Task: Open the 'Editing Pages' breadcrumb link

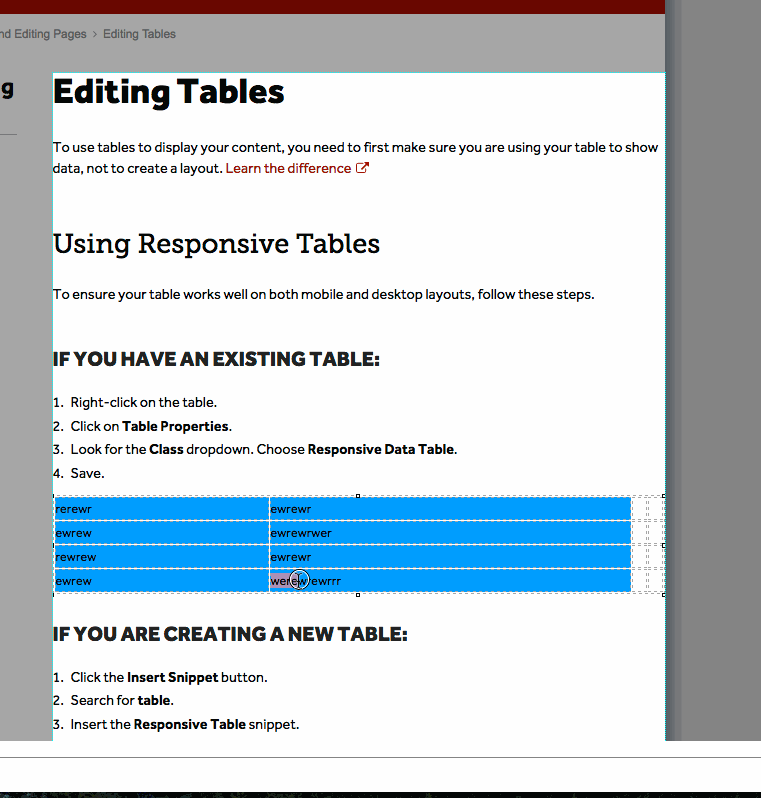Action: (43, 34)
